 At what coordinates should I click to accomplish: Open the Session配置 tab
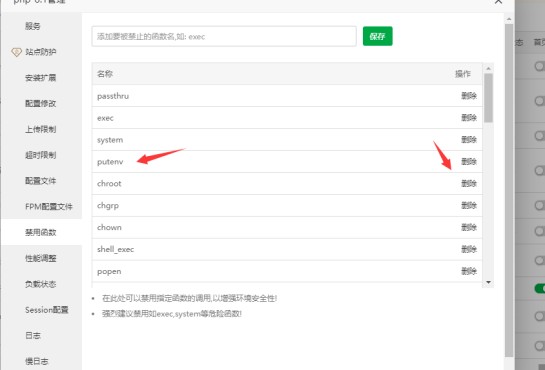tap(47, 310)
